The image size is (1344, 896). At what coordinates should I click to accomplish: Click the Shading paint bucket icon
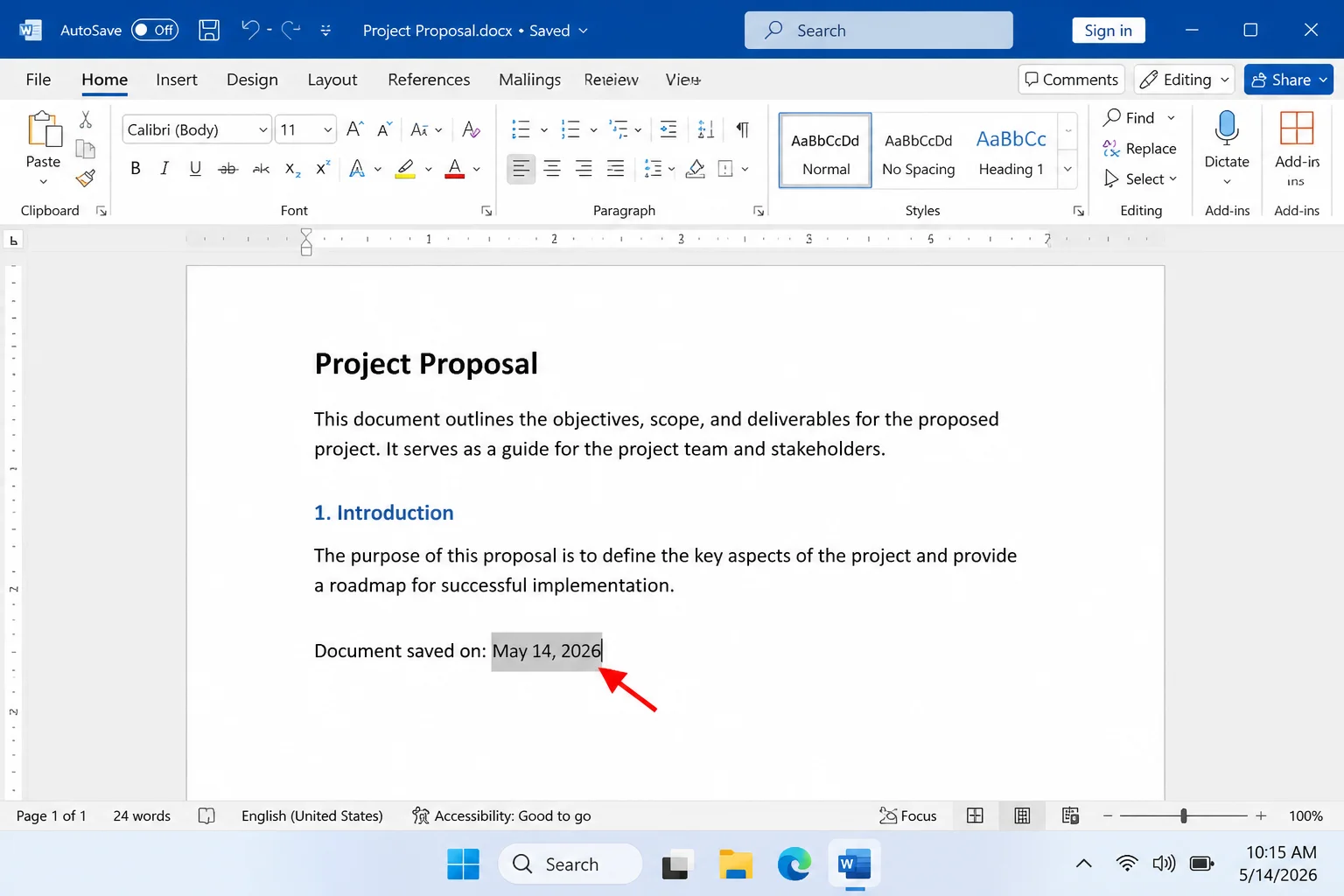pos(696,168)
